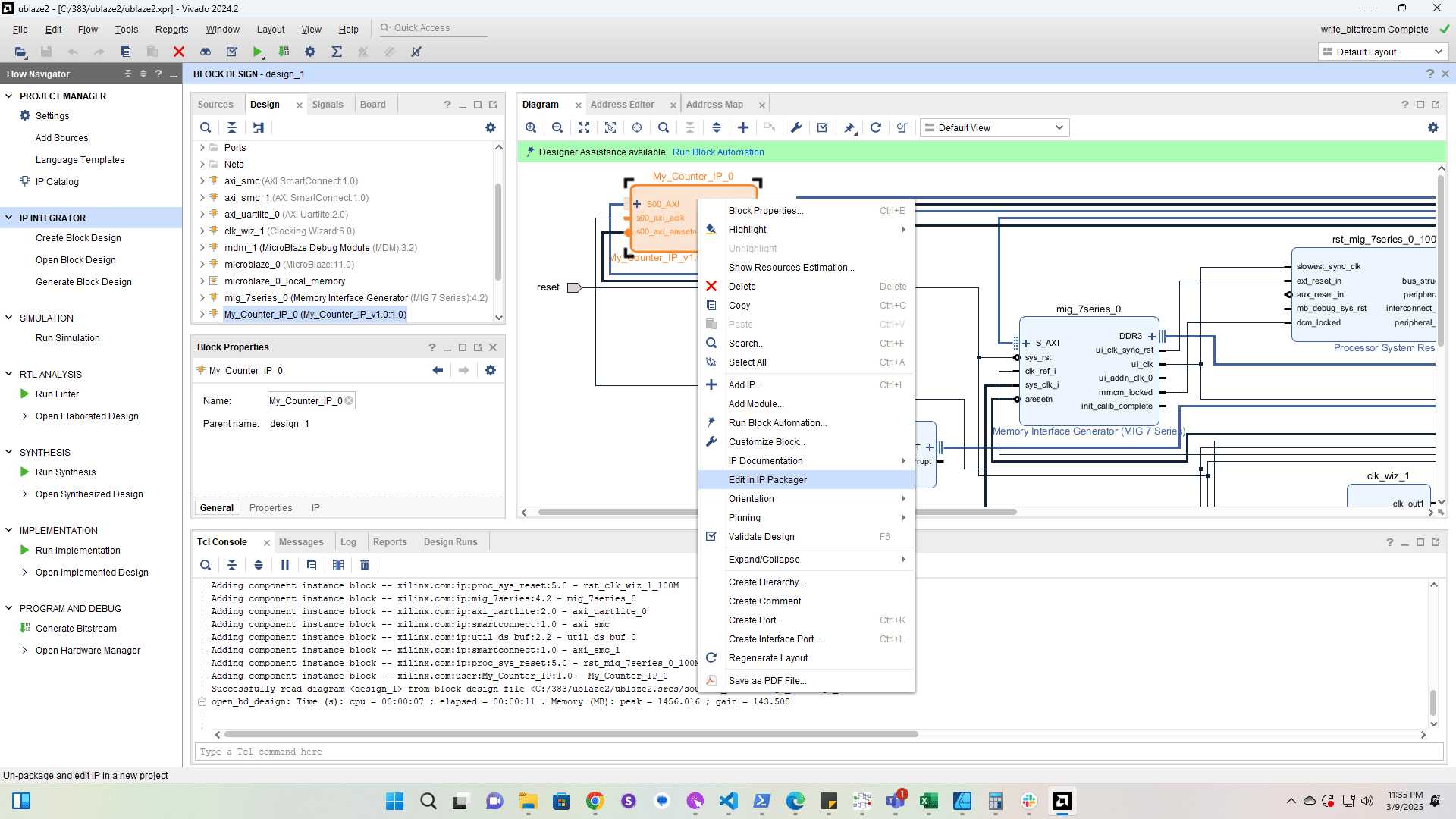The width and height of the screenshot is (1456, 819).
Task: Zoom in on the block diagram
Action: (531, 127)
